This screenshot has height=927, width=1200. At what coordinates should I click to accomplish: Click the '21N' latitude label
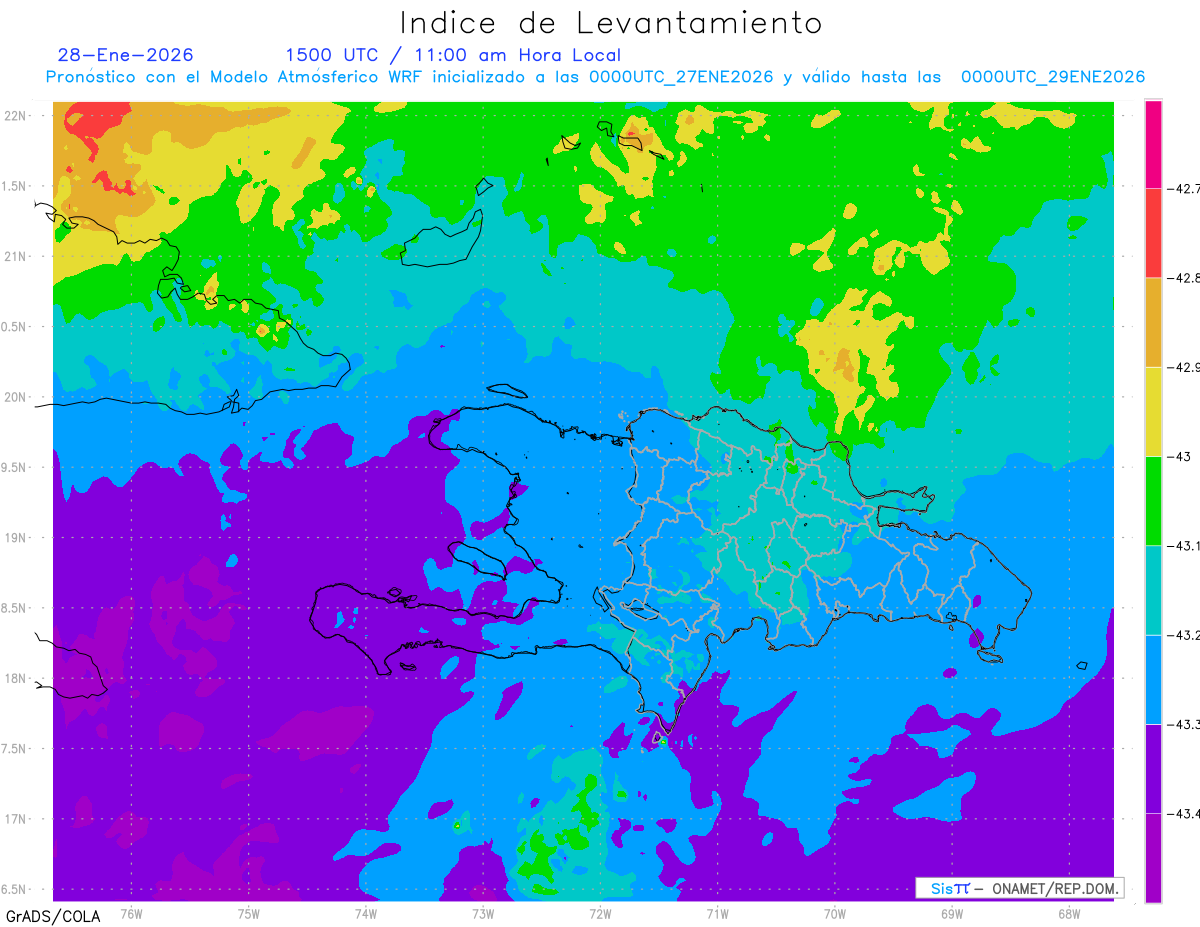[15, 256]
